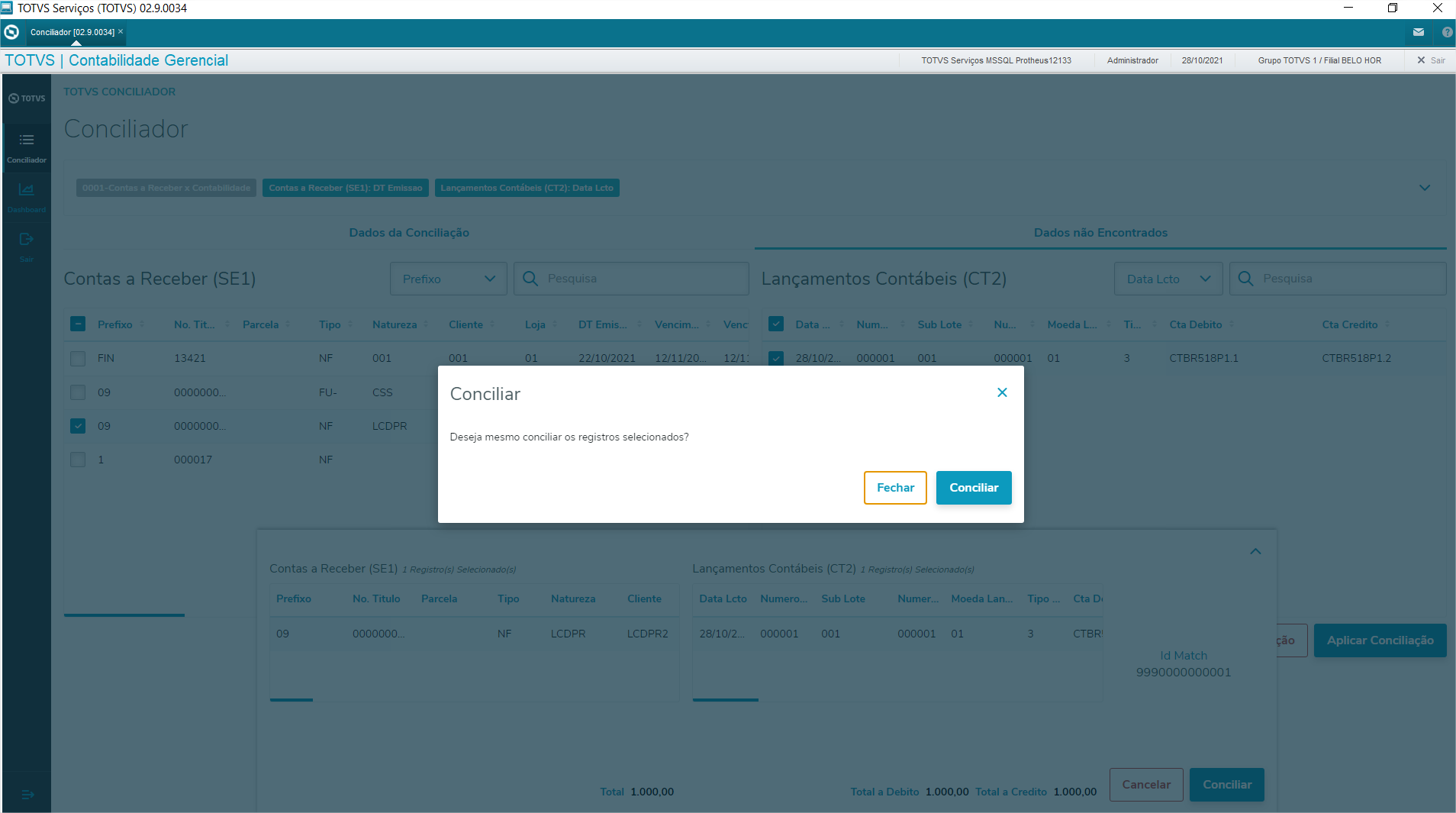Click the Sair sidebar exit icon
This screenshot has height=813, width=1456.
(27, 247)
